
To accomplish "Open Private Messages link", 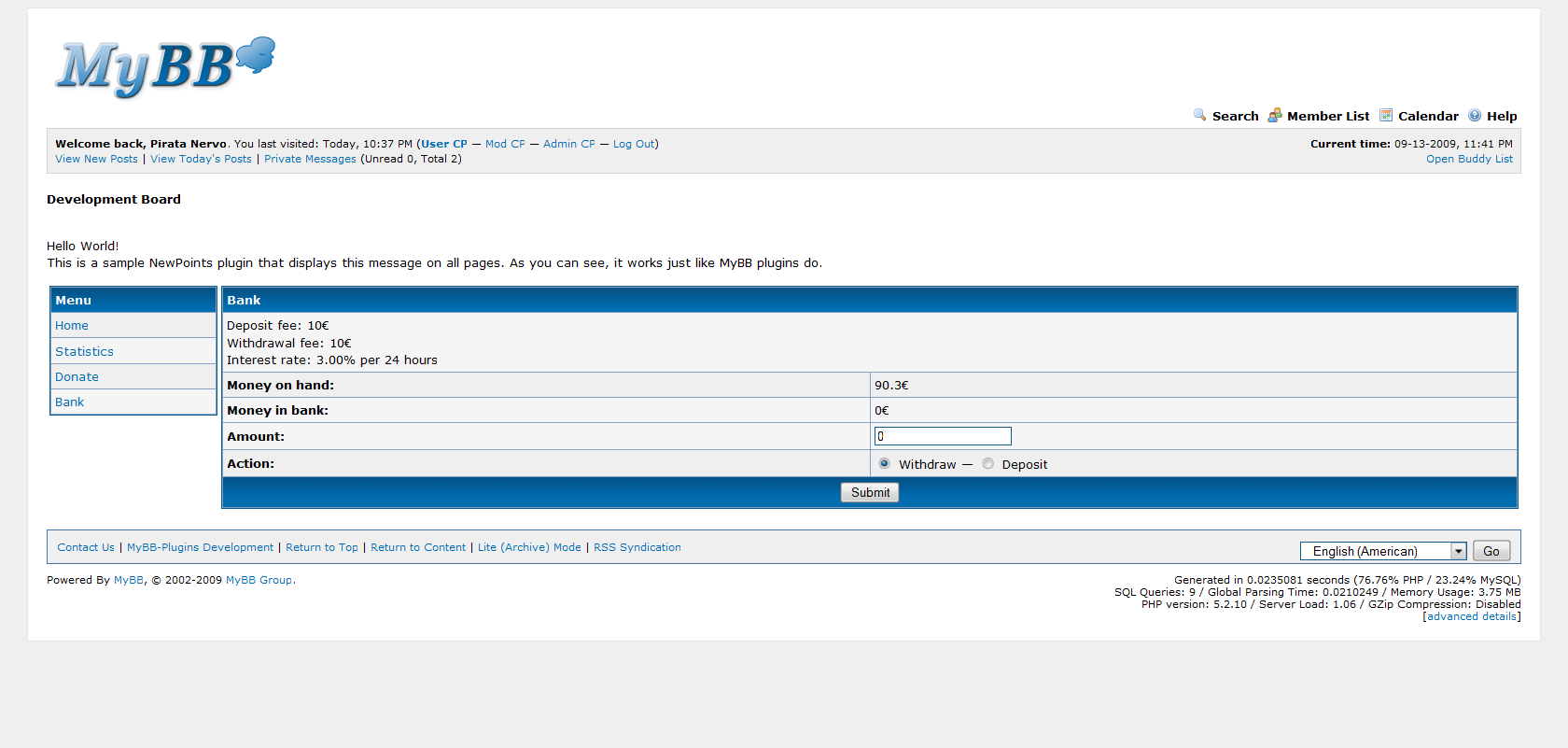I will (310, 159).
